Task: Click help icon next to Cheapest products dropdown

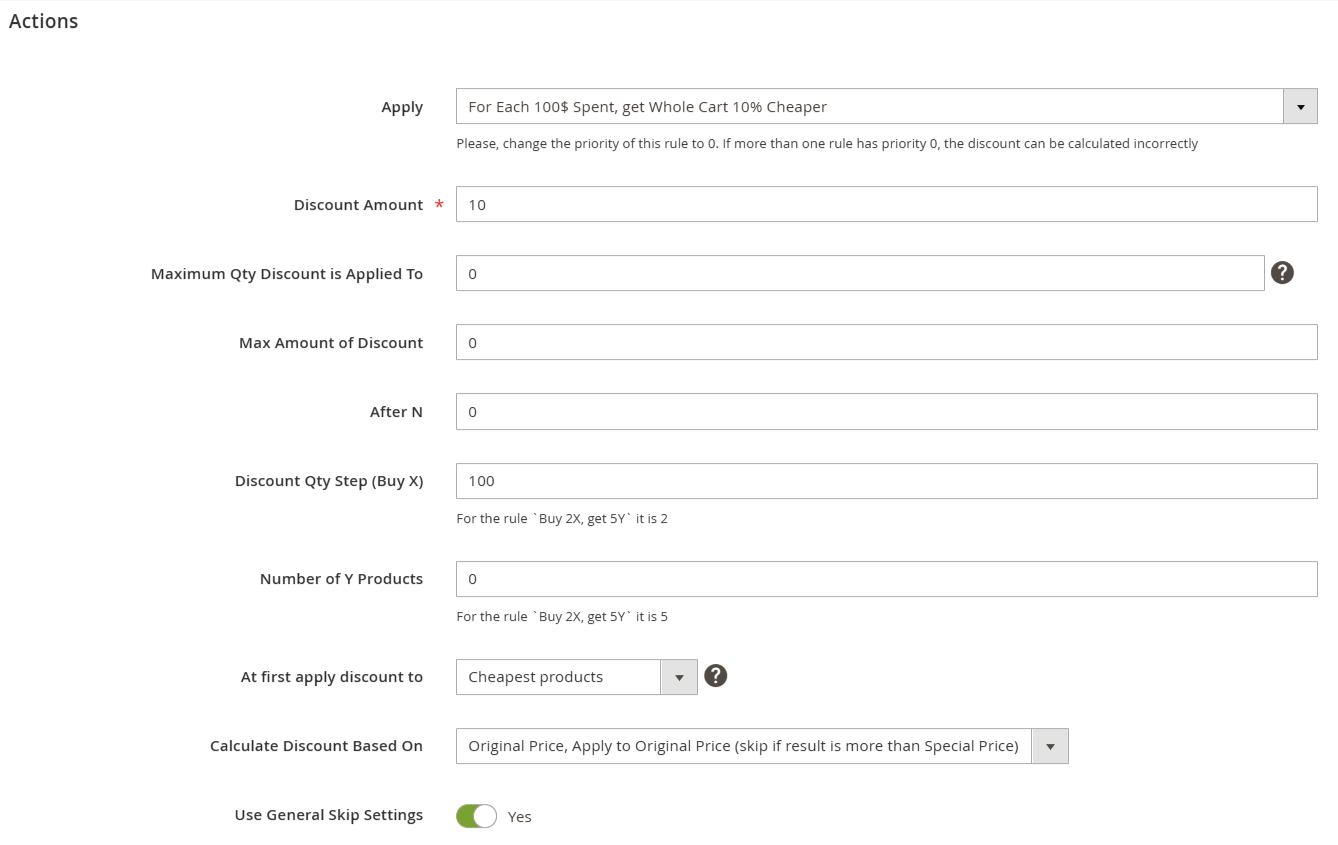Action: (715, 676)
